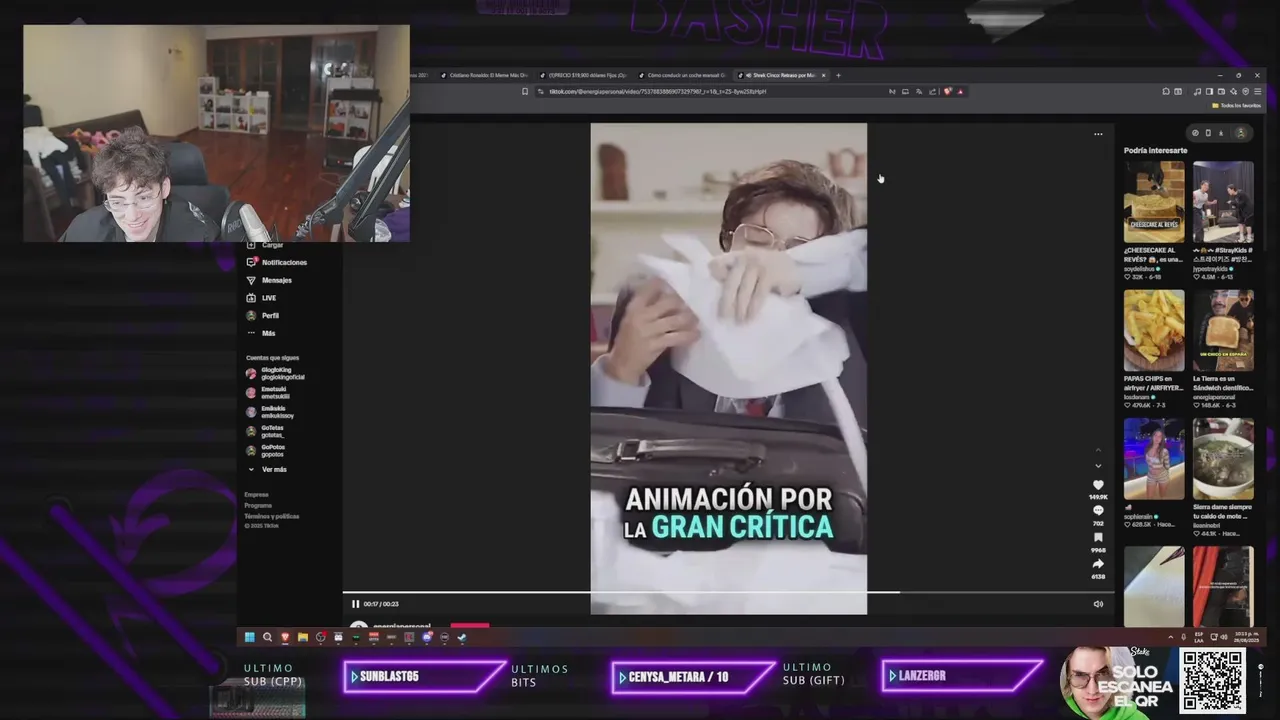Open La Tierra es un sándwich thumbnail
Image resolution: width=1280 pixels, height=720 pixels.
[1223, 331]
